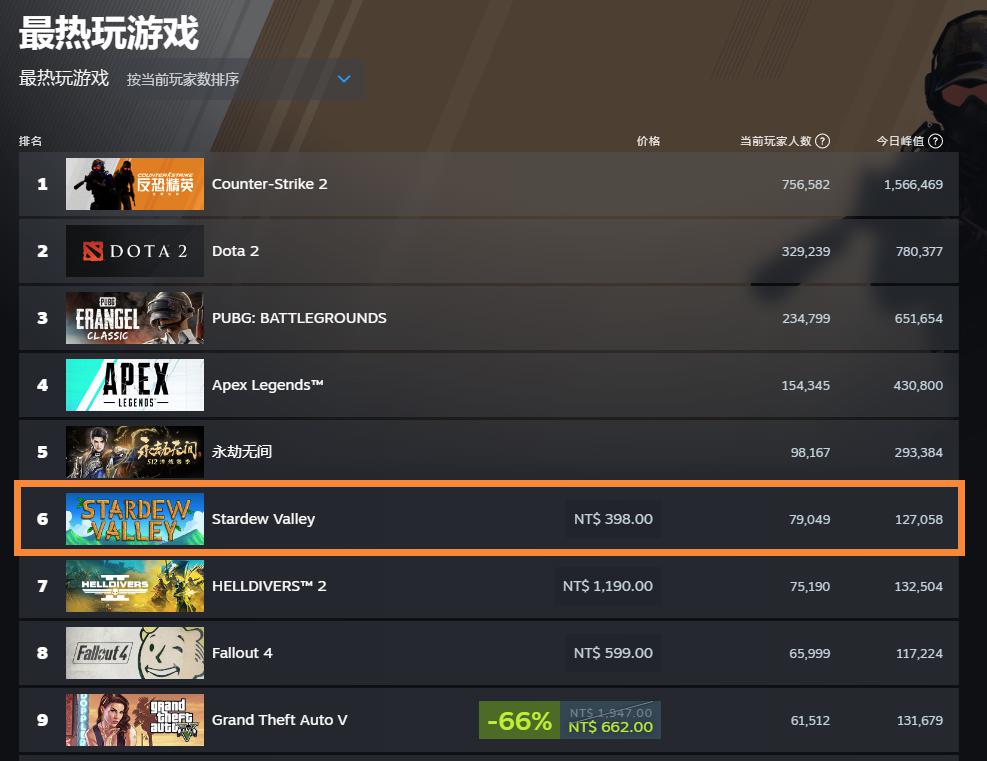Open sort dropdown chevron arrow

[x=344, y=79]
